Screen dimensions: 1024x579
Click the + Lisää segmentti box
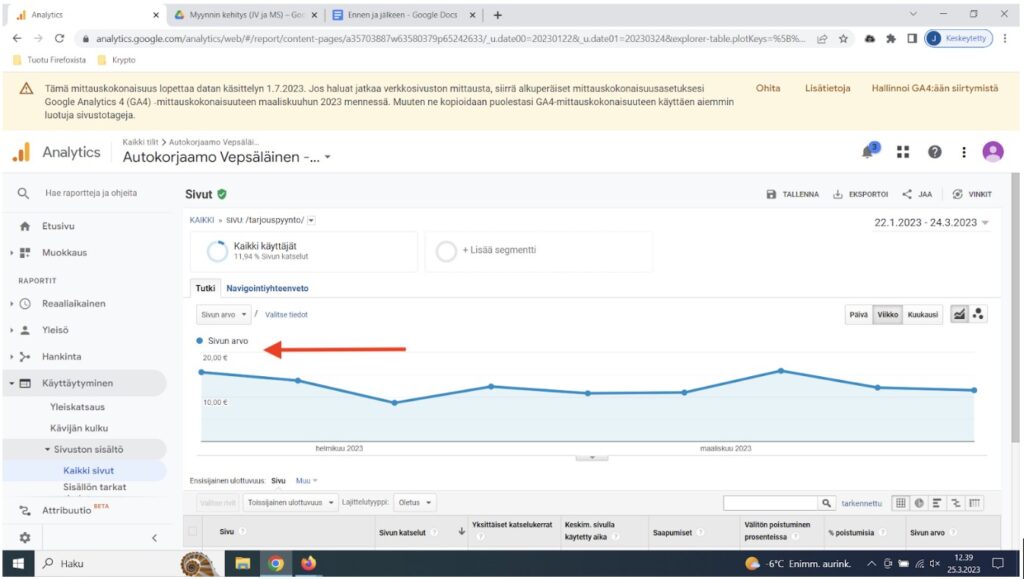pyautogui.click(x=539, y=251)
